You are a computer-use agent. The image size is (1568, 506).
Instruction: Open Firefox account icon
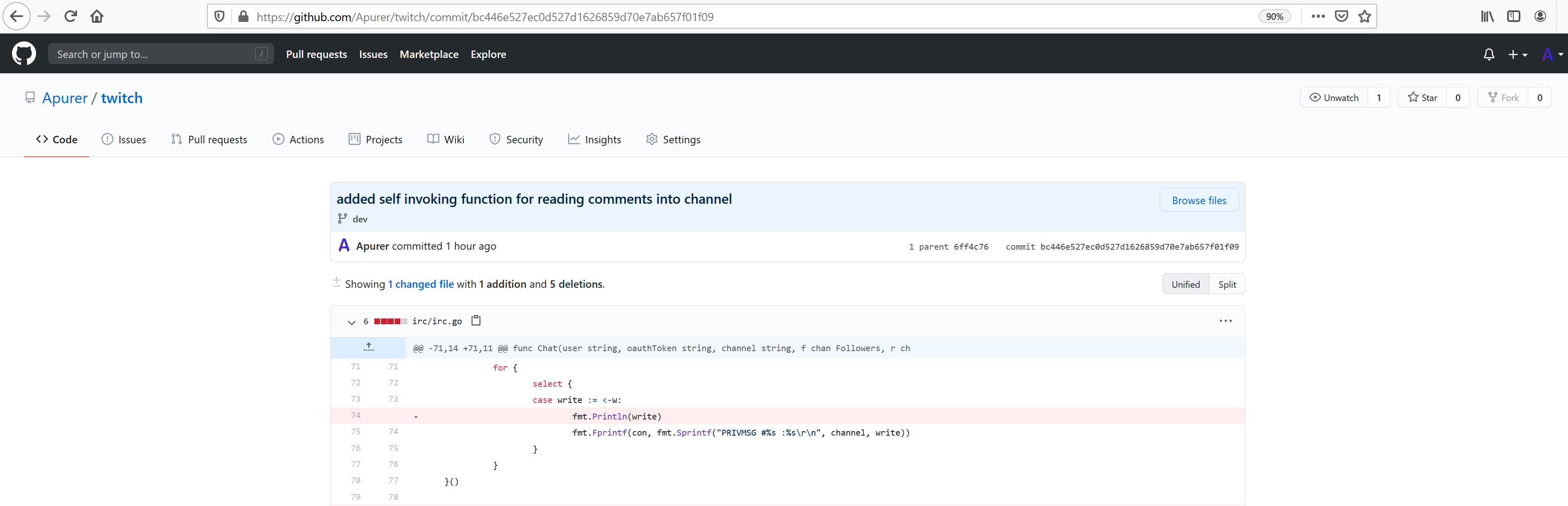point(1540,17)
